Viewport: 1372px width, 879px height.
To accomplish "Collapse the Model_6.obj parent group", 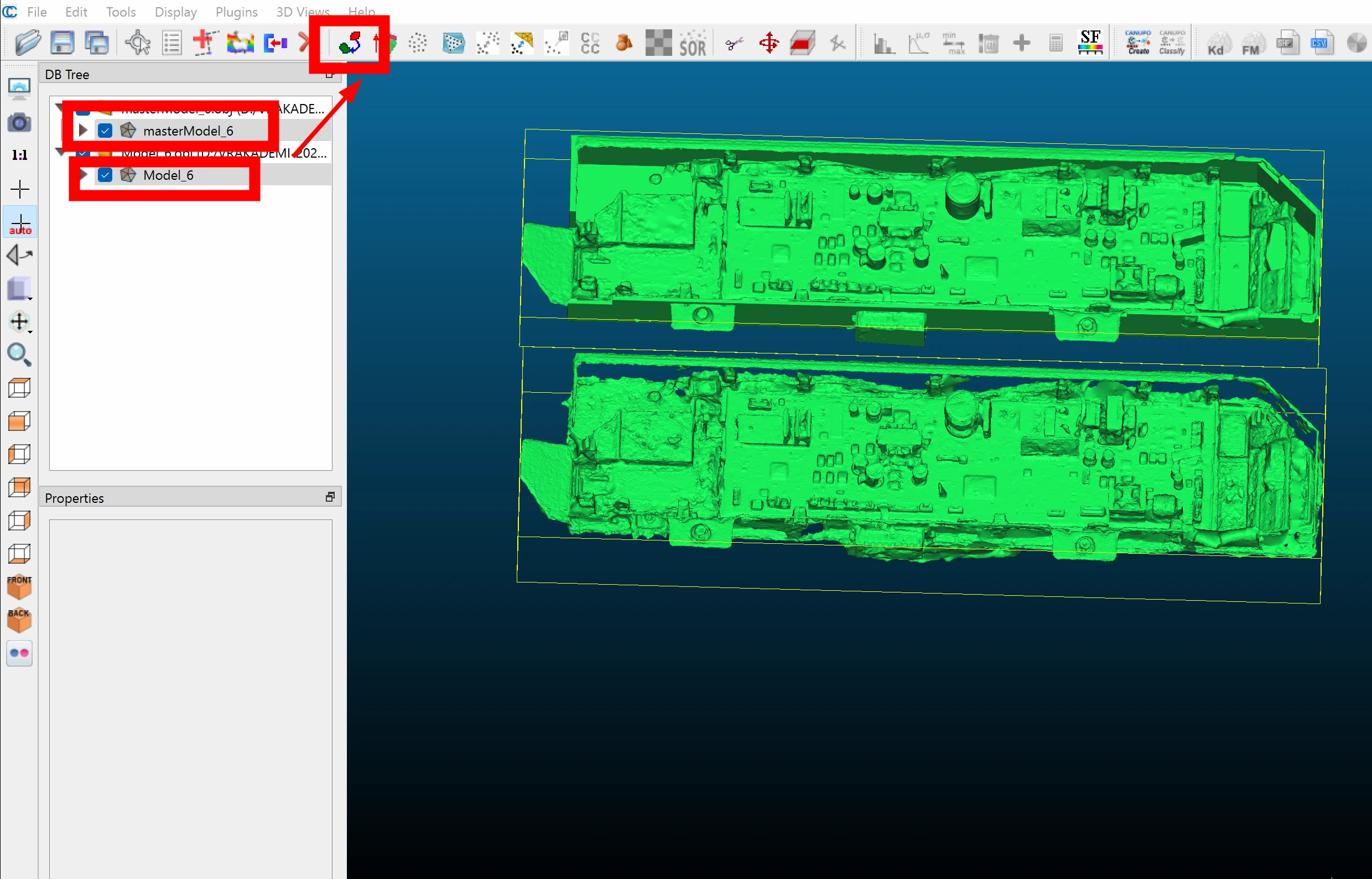I will click(60, 152).
